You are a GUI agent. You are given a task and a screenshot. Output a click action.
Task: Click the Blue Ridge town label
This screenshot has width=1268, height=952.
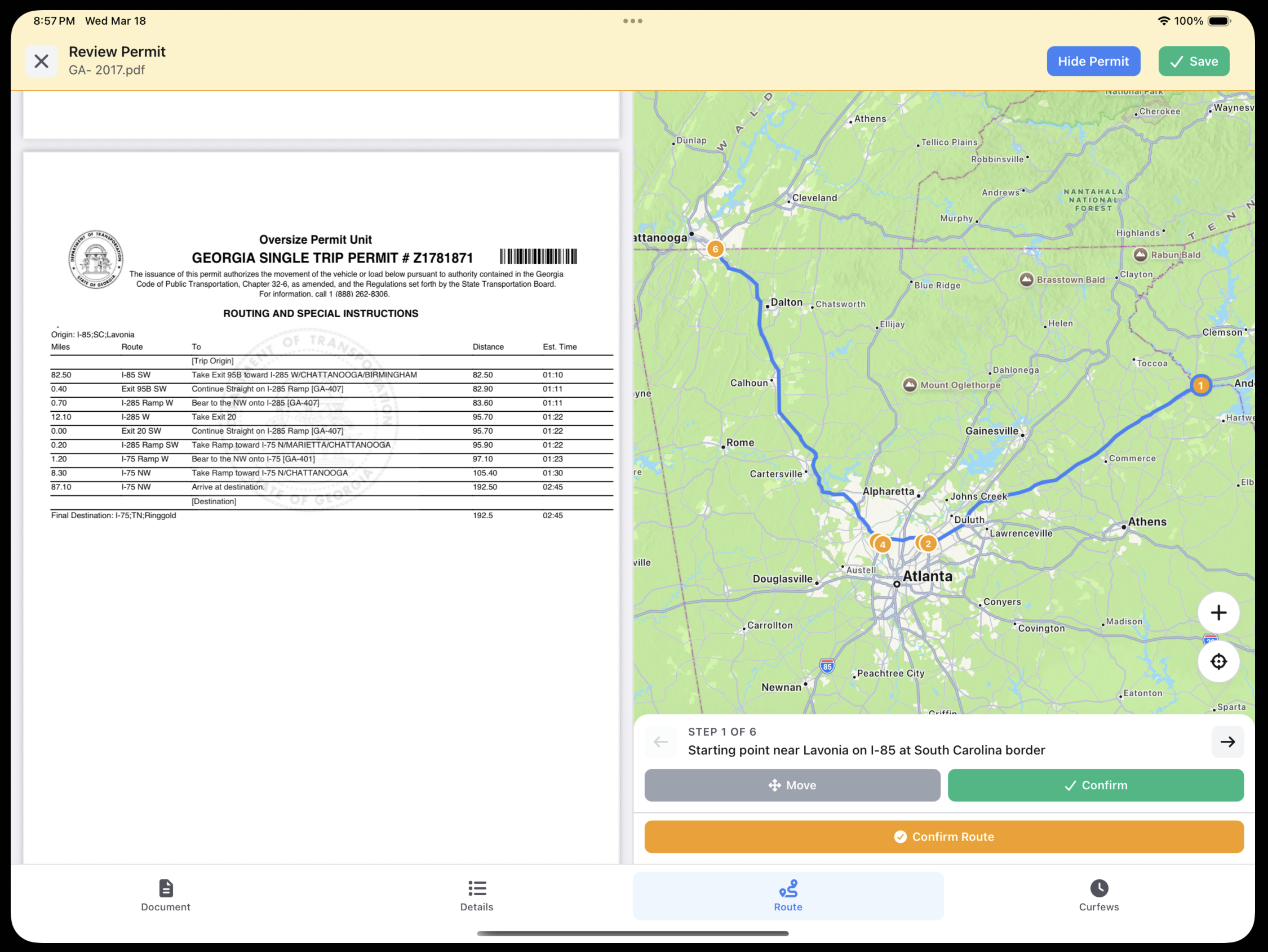[x=937, y=286]
